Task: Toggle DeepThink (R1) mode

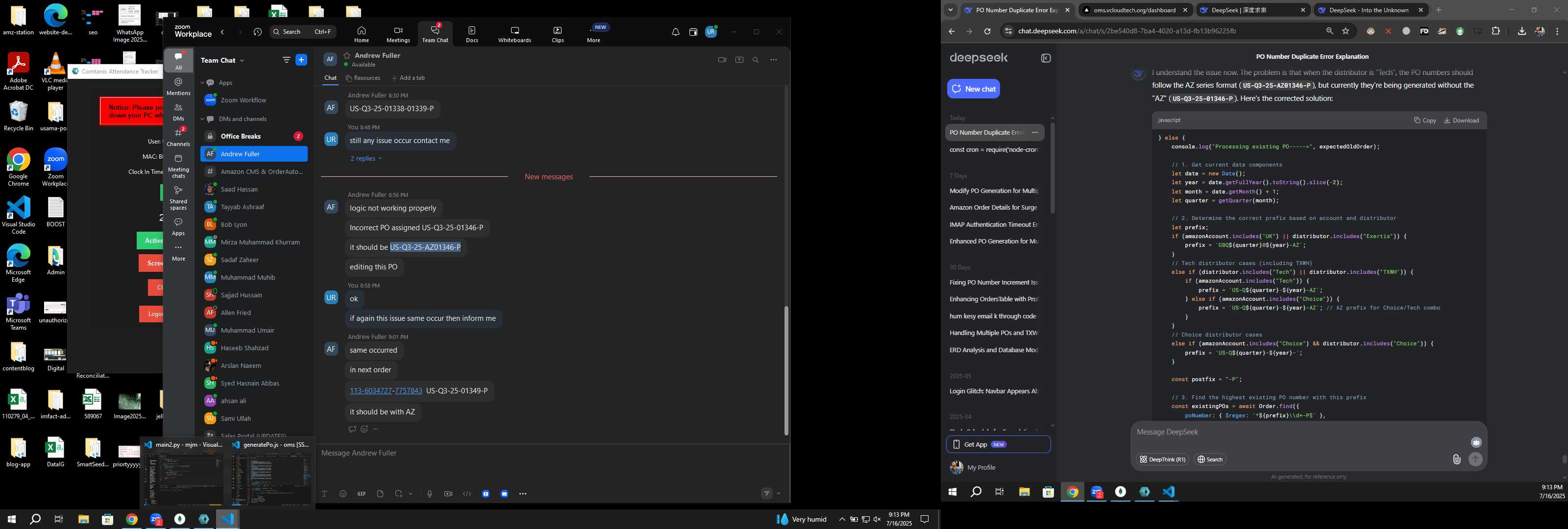Action: point(1162,459)
